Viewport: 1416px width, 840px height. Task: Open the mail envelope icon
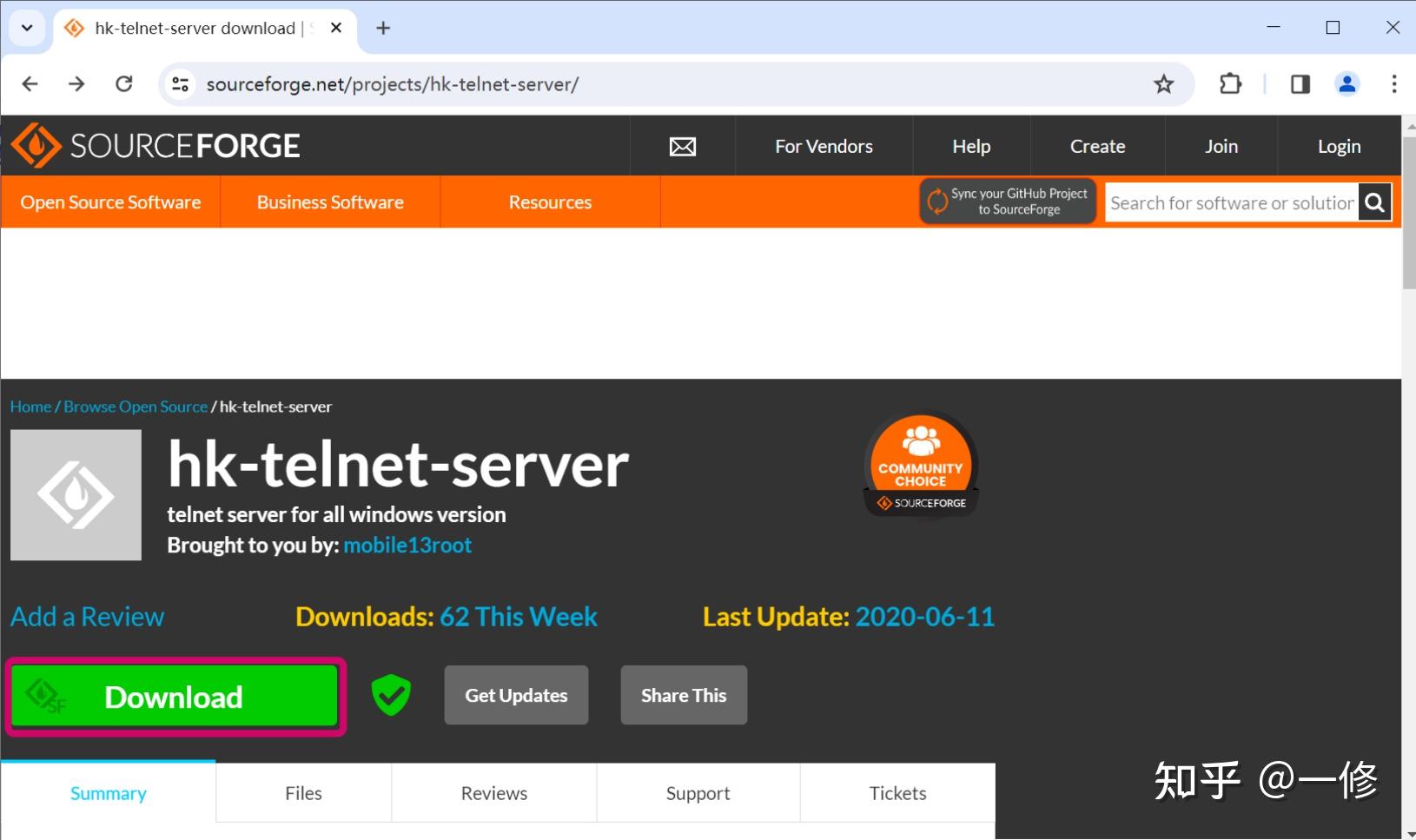click(683, 146)
